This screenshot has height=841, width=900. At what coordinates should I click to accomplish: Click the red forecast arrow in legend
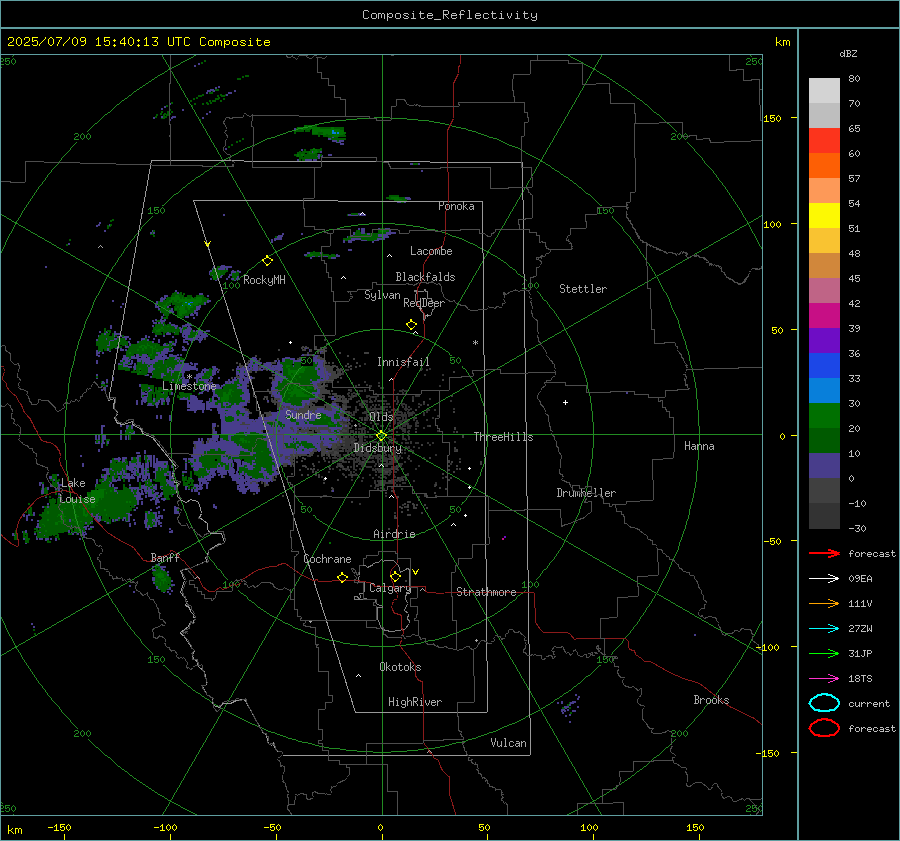[824, 553]
